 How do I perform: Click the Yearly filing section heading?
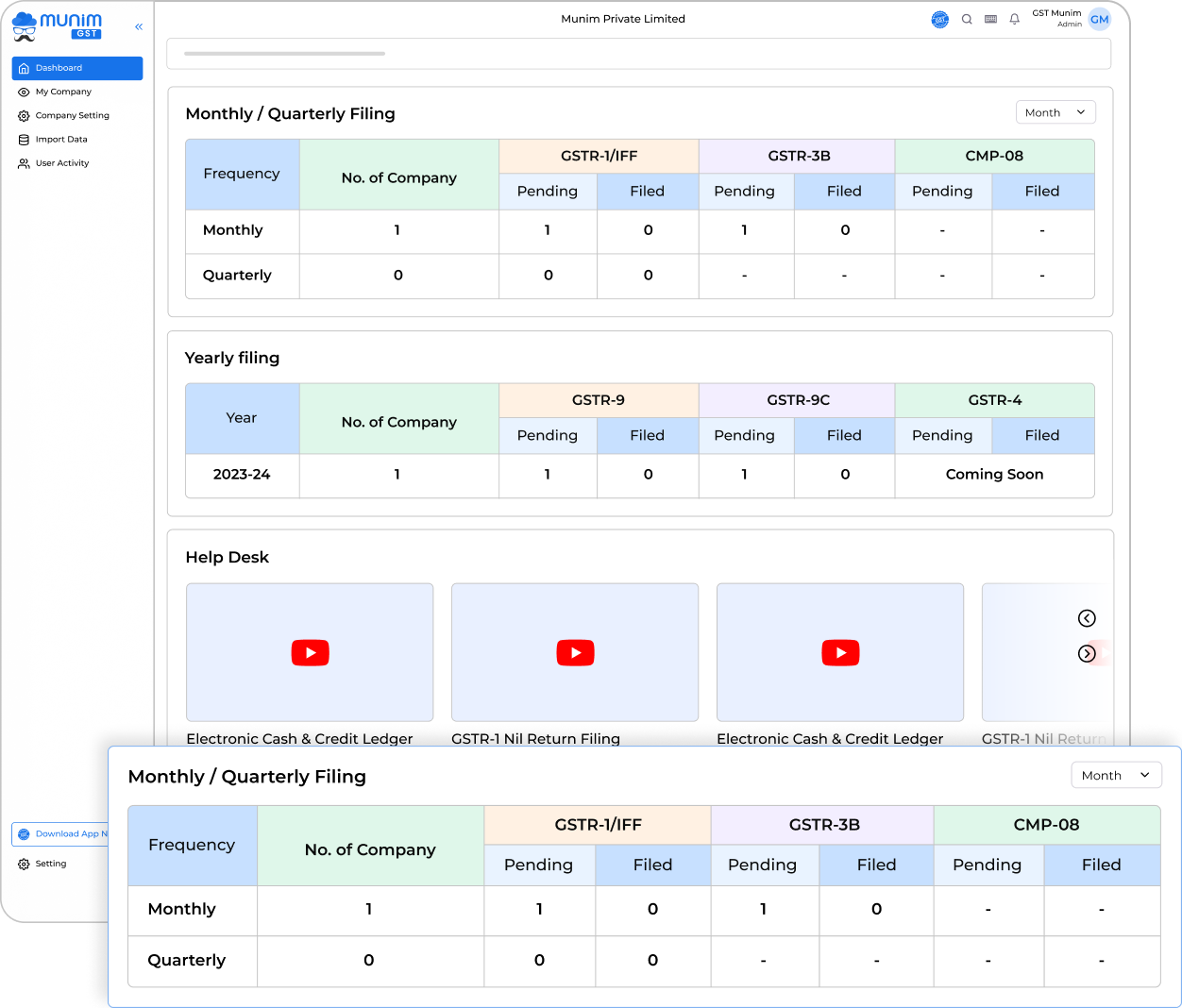232,358
